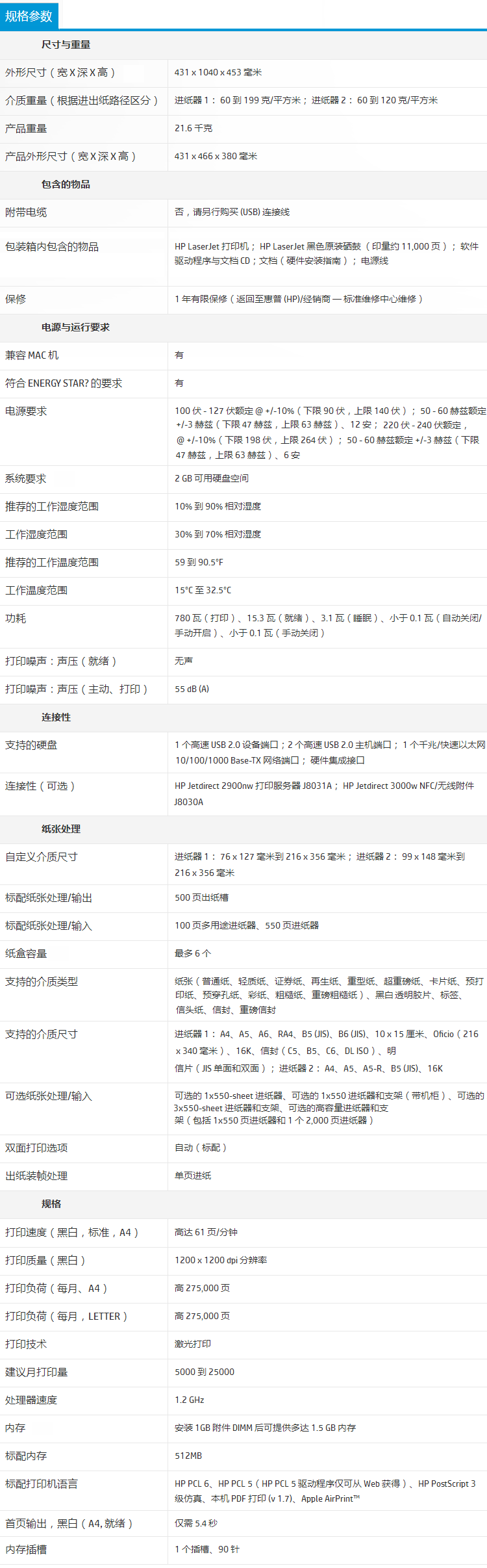Click the 兼容 MAC 机 label
The image size is (487, 1568).
(x=32, y=355)
